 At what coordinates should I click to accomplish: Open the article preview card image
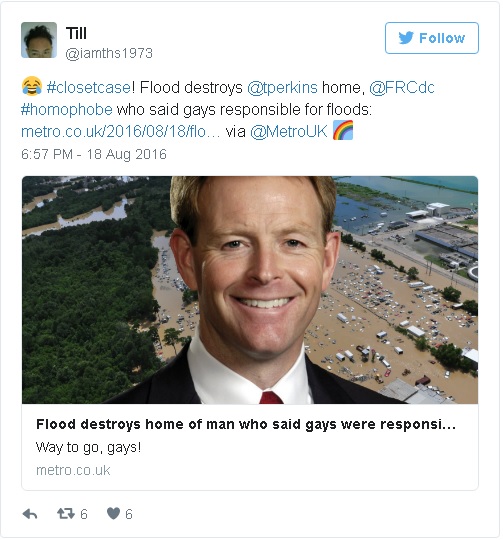pyautogui.click(x=250, y=290)
